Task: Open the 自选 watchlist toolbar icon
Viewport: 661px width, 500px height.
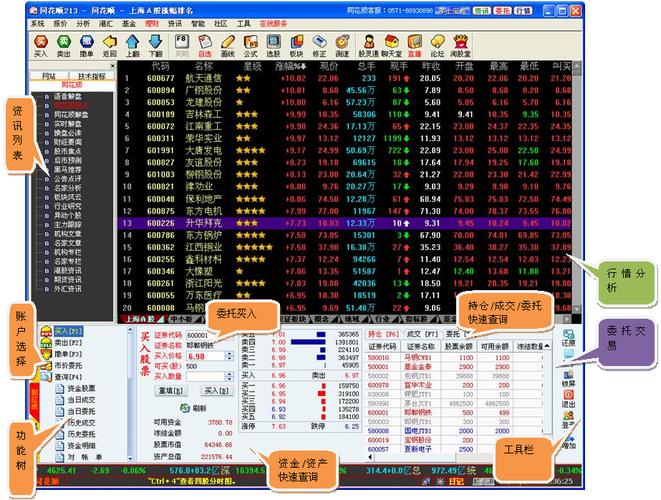Action: [x=205, y=46]
